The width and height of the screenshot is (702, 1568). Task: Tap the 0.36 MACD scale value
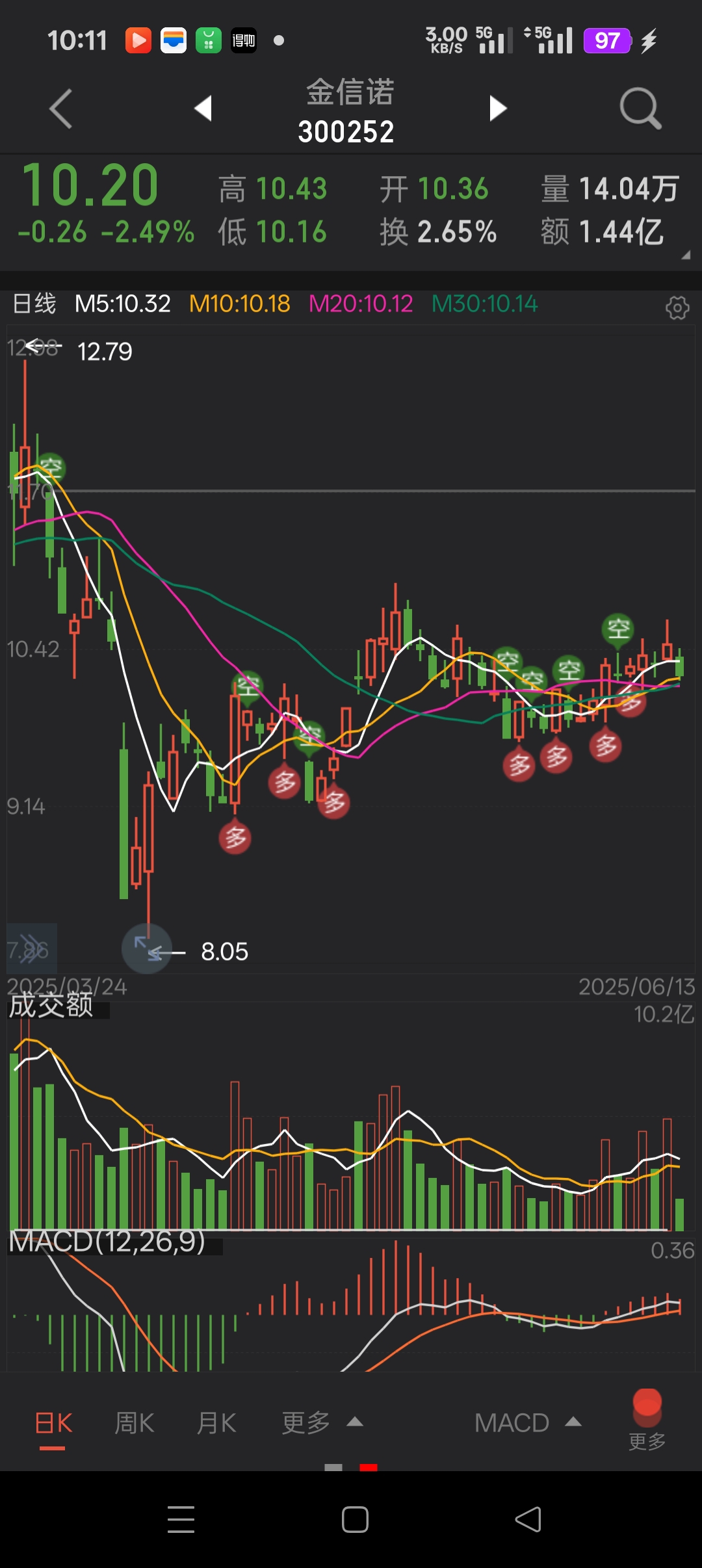(x=673, y=1250)
